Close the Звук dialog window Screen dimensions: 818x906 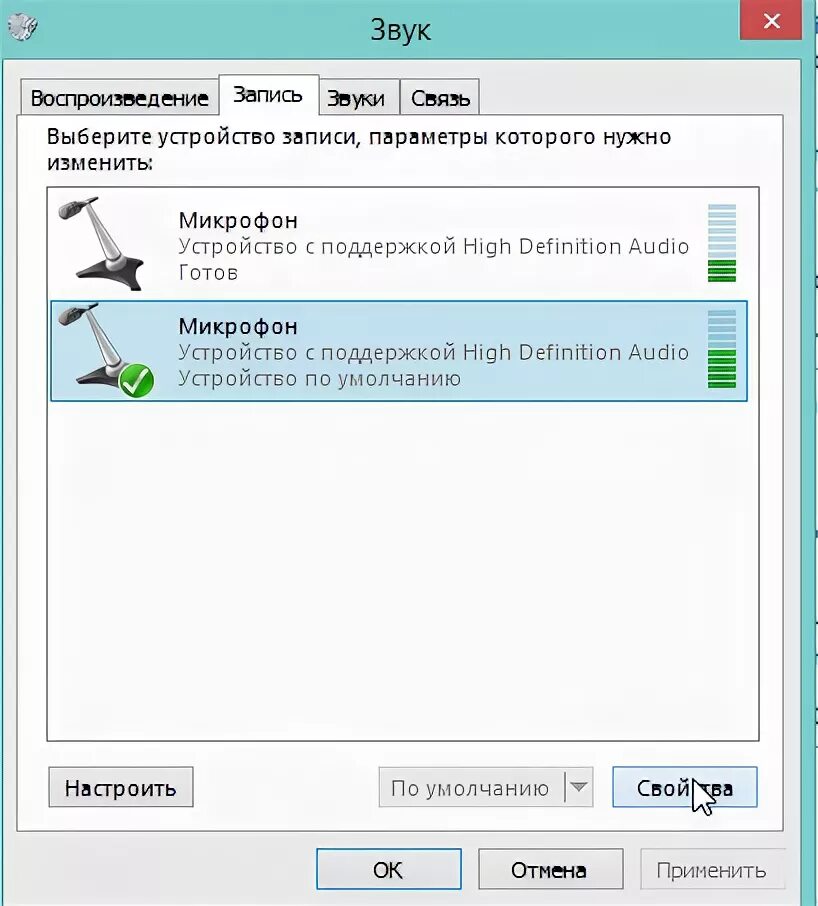coord(771,21)
